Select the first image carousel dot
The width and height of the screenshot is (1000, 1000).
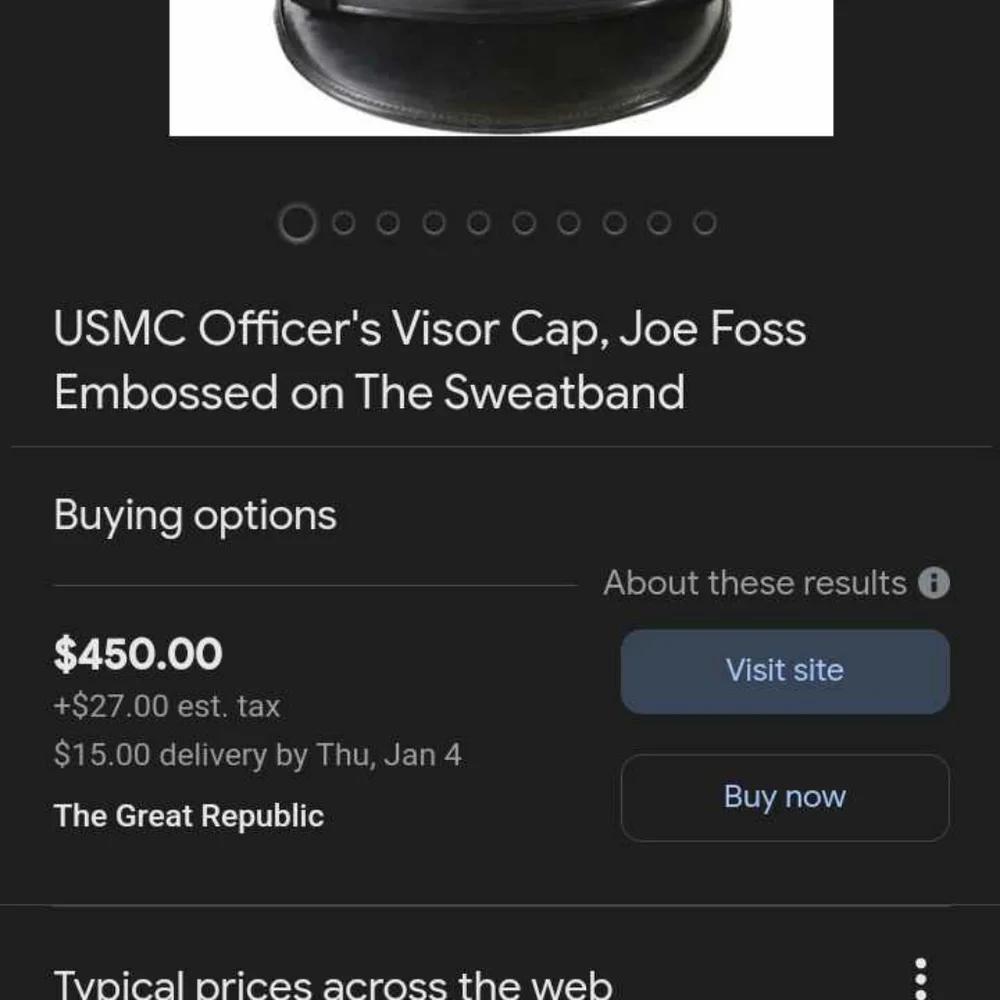coord(297,223)
